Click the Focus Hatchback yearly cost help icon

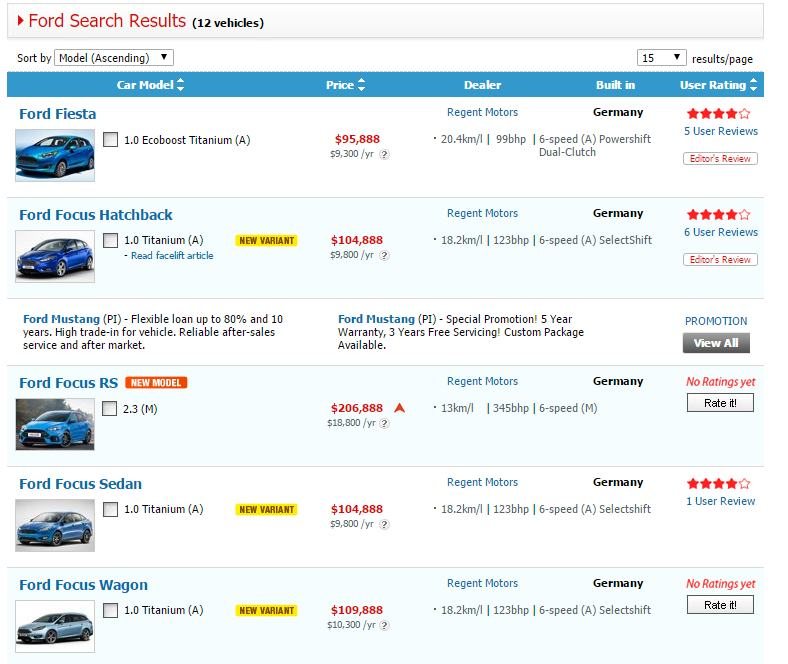coord(384,255)
